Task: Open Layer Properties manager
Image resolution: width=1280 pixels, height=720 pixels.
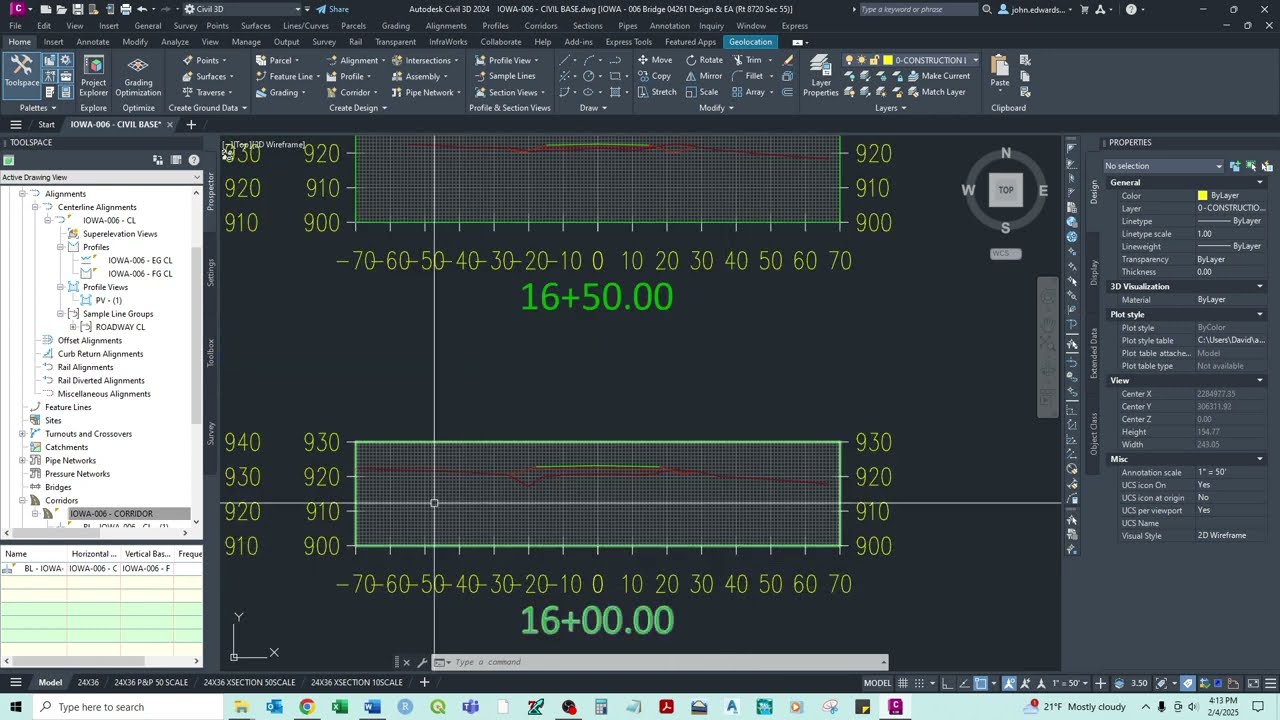Action: pos(820,76)
